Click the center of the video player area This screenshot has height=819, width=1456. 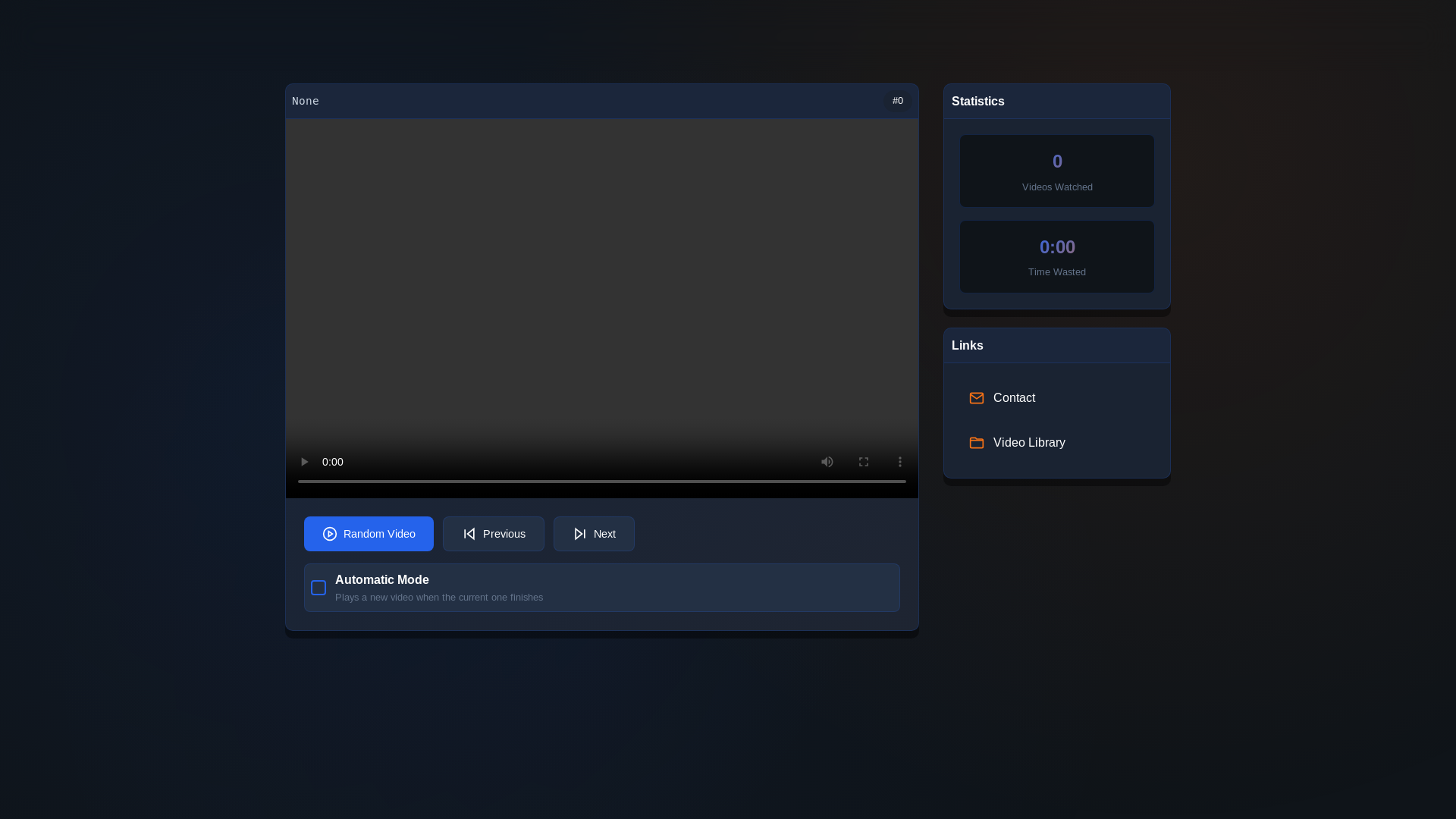click(x=601, y=309)
